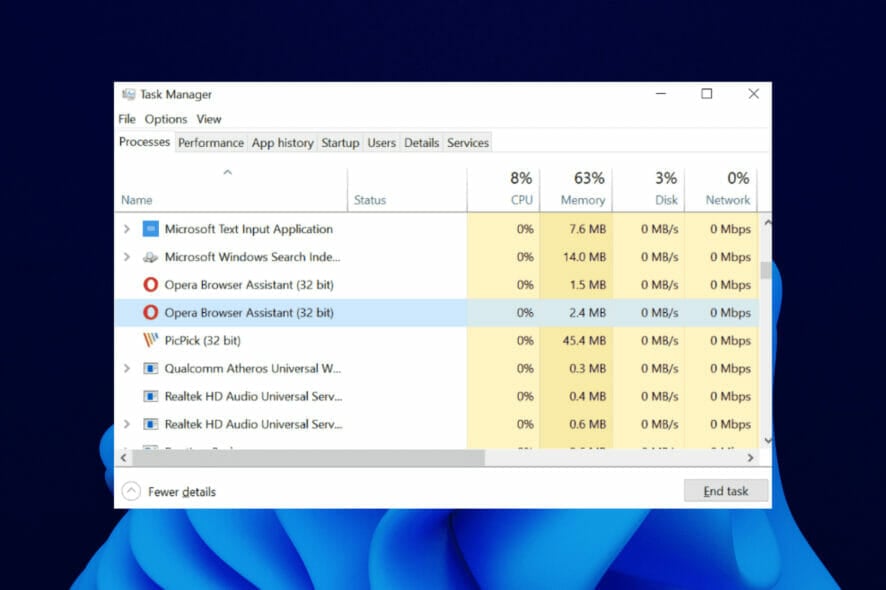
Task: Minimize the Task Manager window
Action: click(x=661, y=94)
